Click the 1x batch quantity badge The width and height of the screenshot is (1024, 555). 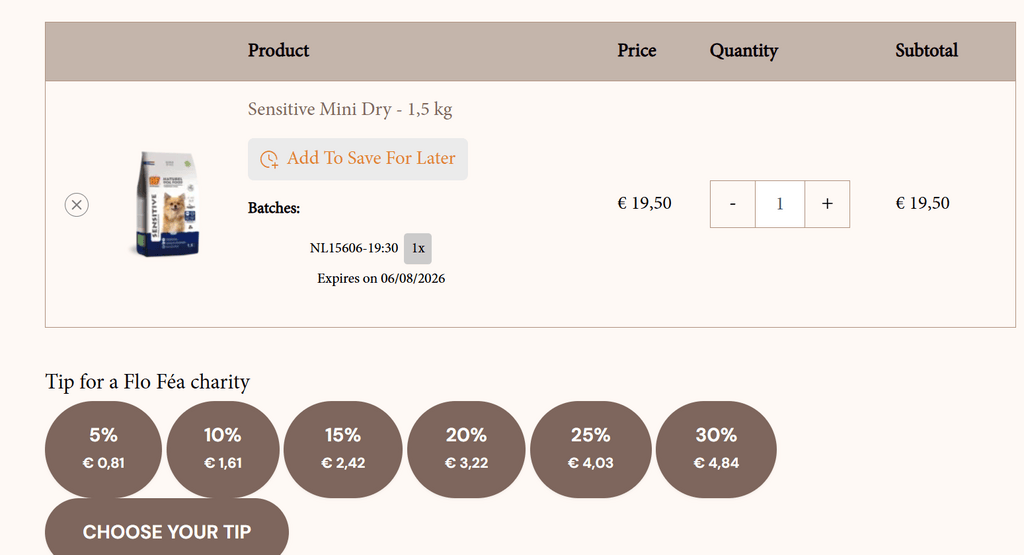[x=418, y=248]
